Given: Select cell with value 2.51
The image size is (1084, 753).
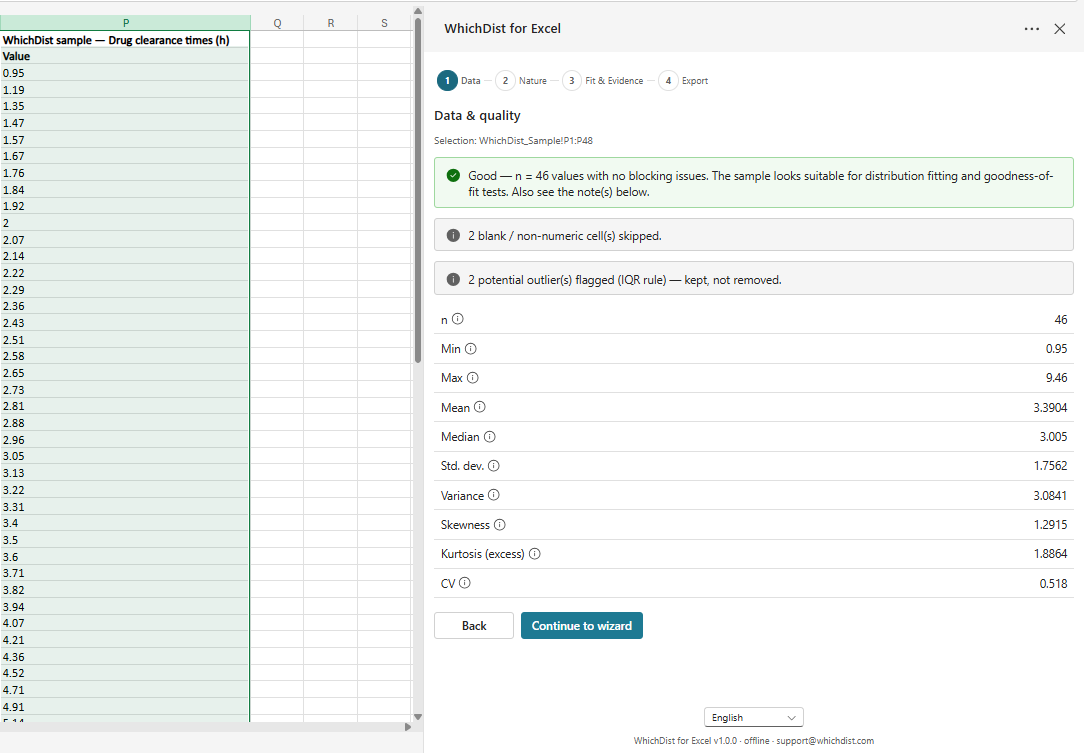Looking at the screenshot, I should pyautogui.click(x=125, y=340).
